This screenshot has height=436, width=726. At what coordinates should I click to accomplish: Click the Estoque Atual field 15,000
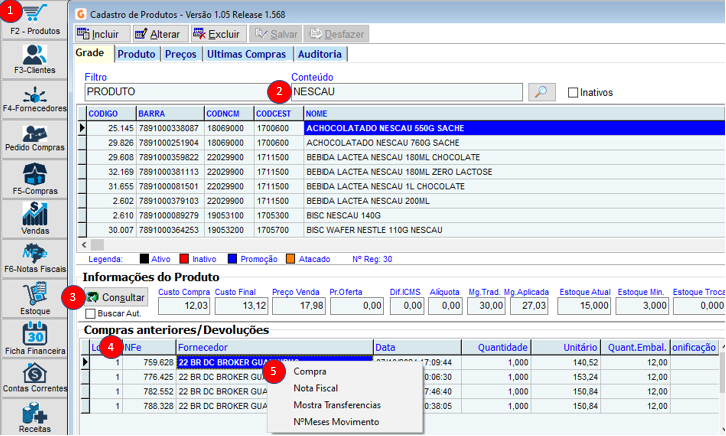(x=584, y=306)
